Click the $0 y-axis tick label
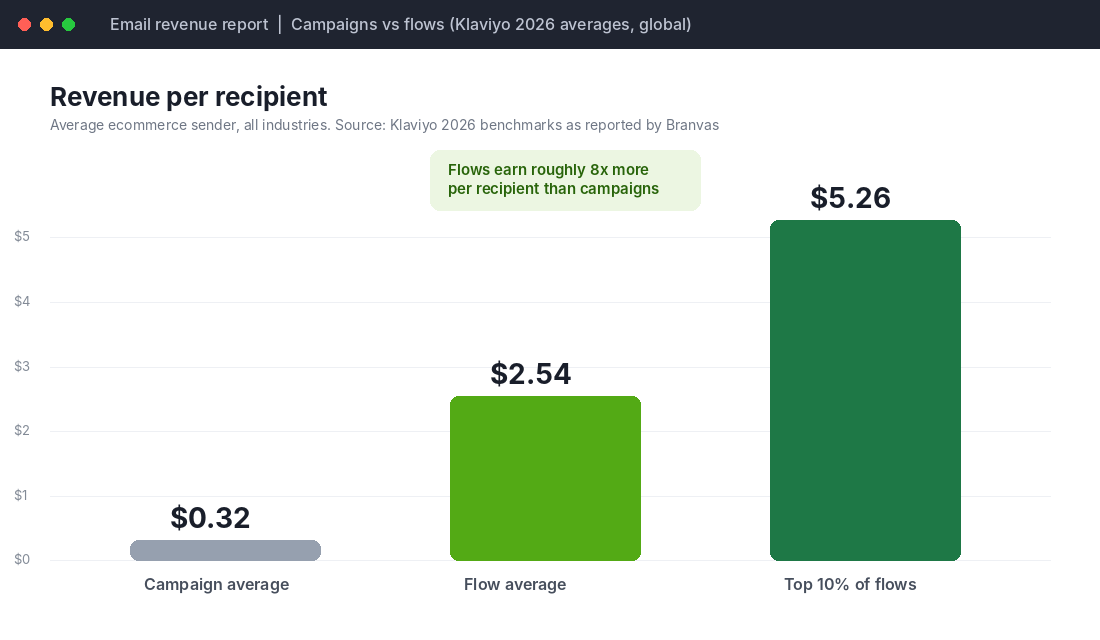1100x640 pixels. click(22, 559)
